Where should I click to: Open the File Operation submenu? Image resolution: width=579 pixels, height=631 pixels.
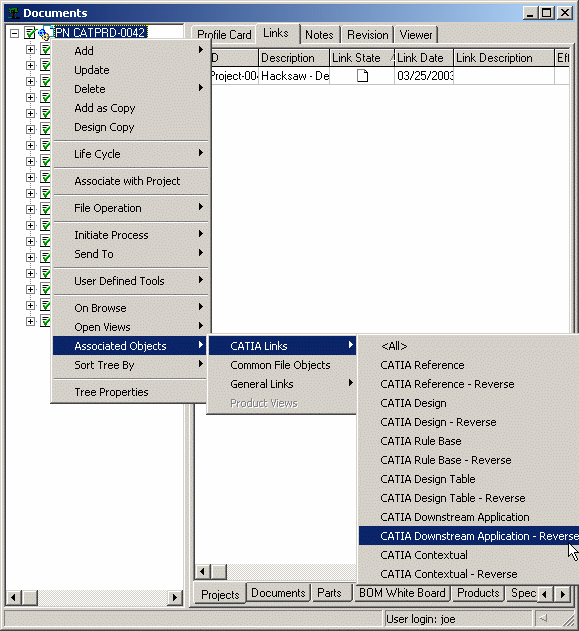(x=130, y=208)
